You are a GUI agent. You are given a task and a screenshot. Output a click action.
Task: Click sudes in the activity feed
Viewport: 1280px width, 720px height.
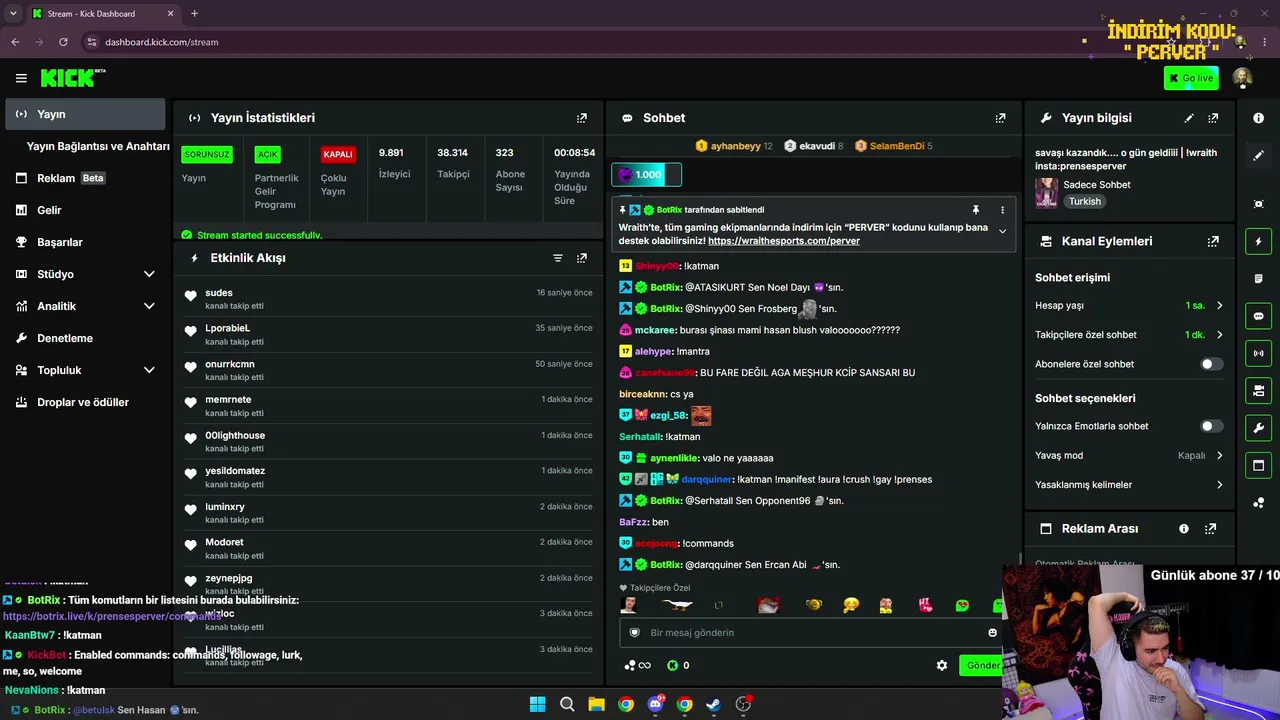[x=219, y=293]
